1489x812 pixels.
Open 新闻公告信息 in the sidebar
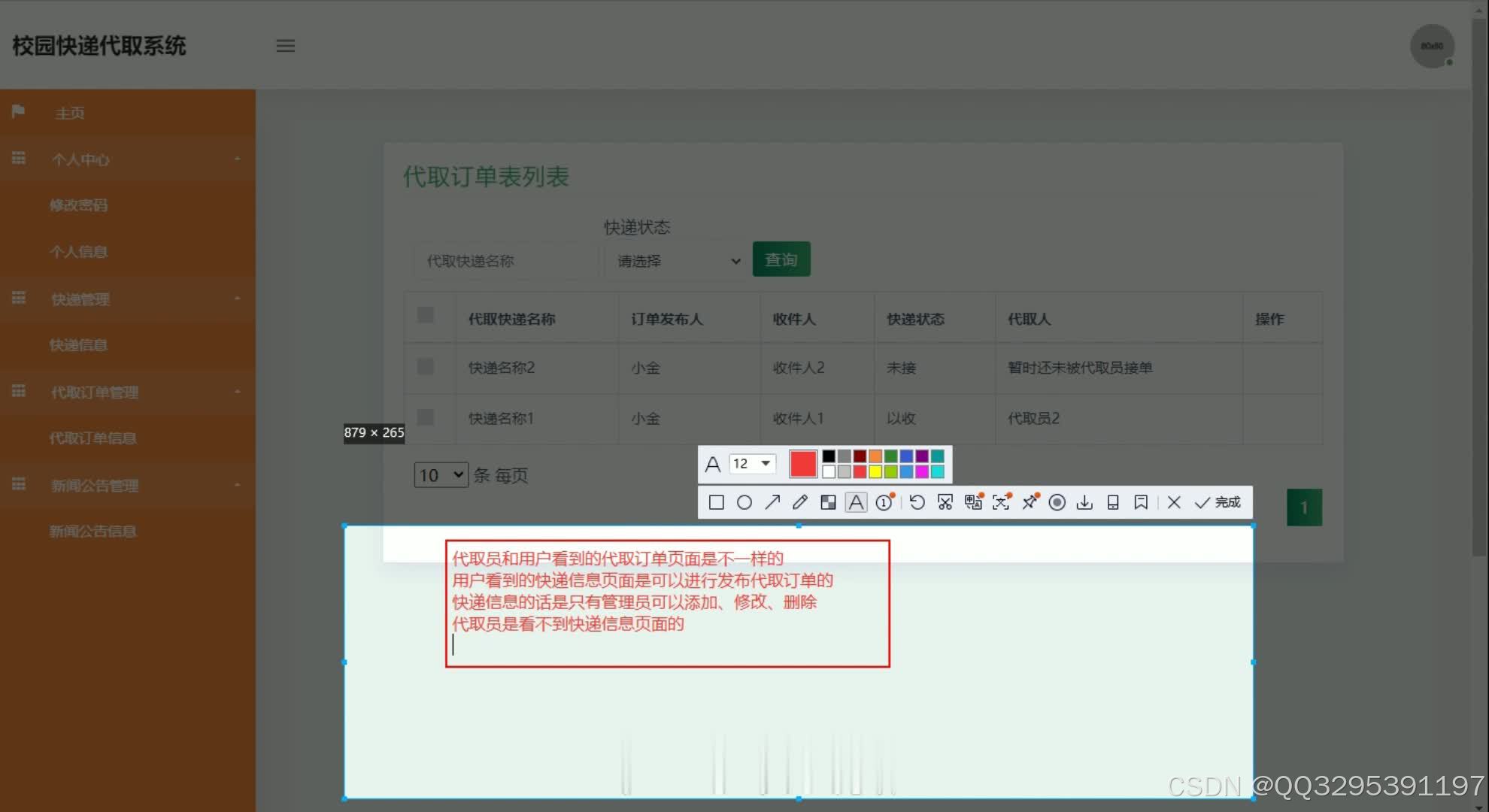point(92,532)
